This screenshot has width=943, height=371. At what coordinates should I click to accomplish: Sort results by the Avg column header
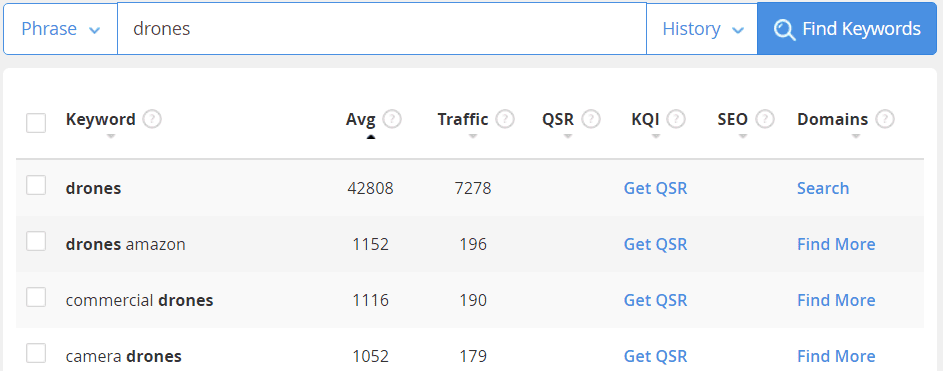point(360,120)
